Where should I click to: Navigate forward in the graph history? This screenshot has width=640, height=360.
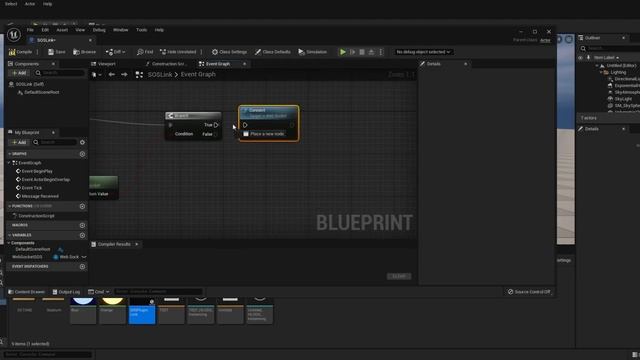(124, 75)
